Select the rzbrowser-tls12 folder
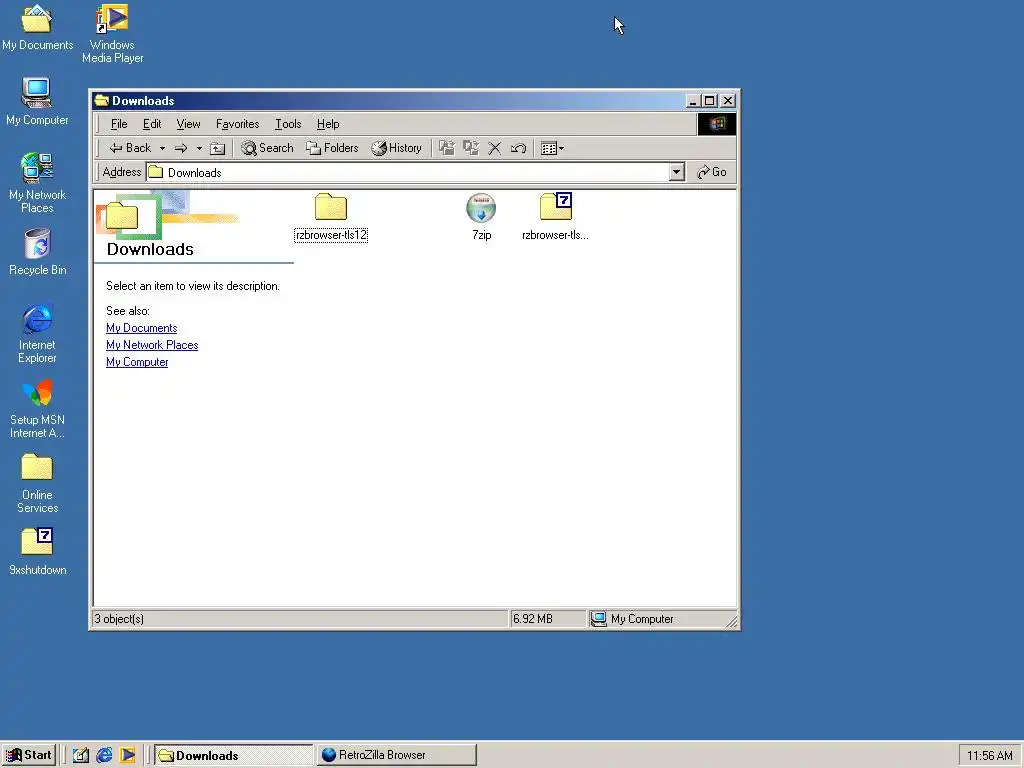Viewport: 1024px width, 768px height. (x=331, y=217)
